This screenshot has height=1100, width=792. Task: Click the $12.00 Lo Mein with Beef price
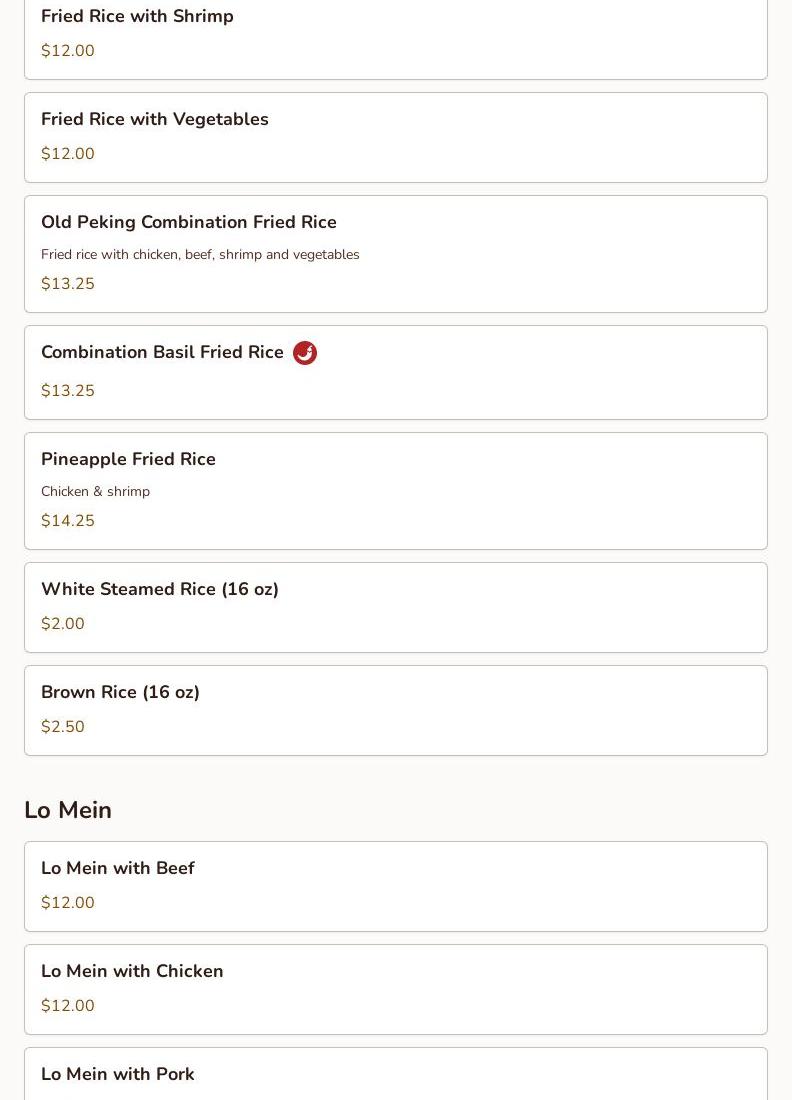tap(68, 903)
